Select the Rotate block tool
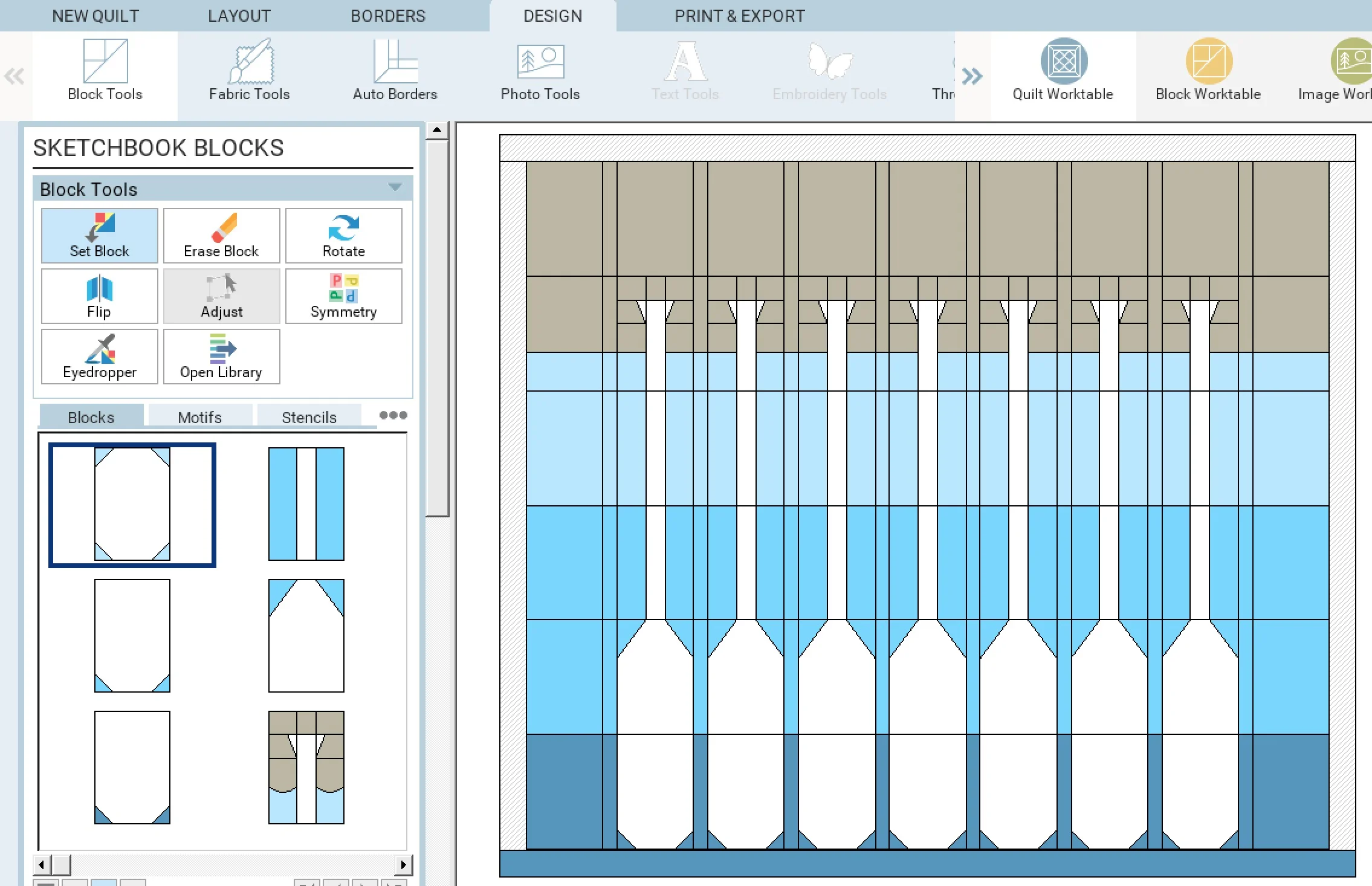 tap(344, 236)
